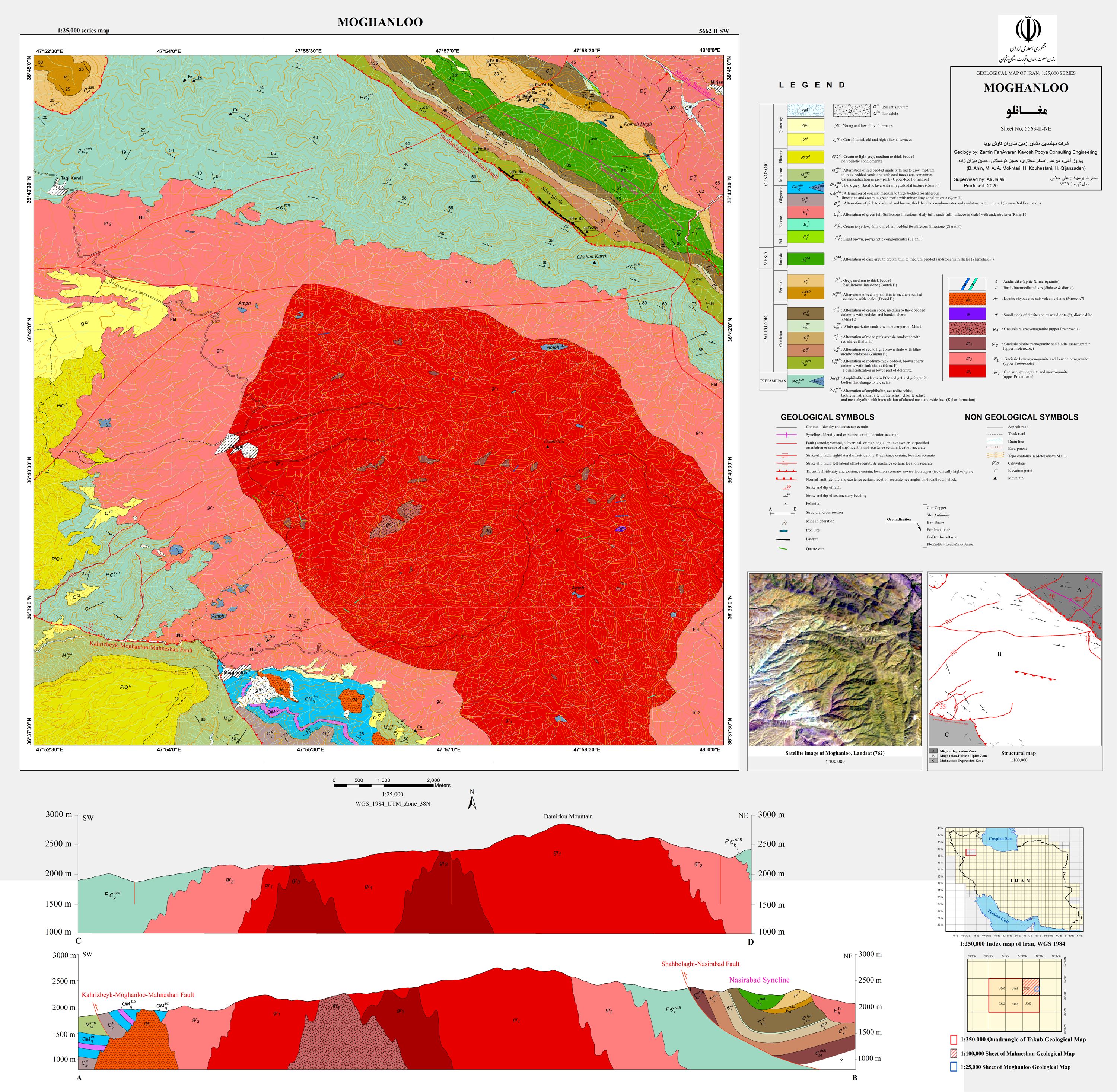Screen dimensions: 1117x1092
Task: Open the Structural map thumbnail
Action: point(1015,659)
